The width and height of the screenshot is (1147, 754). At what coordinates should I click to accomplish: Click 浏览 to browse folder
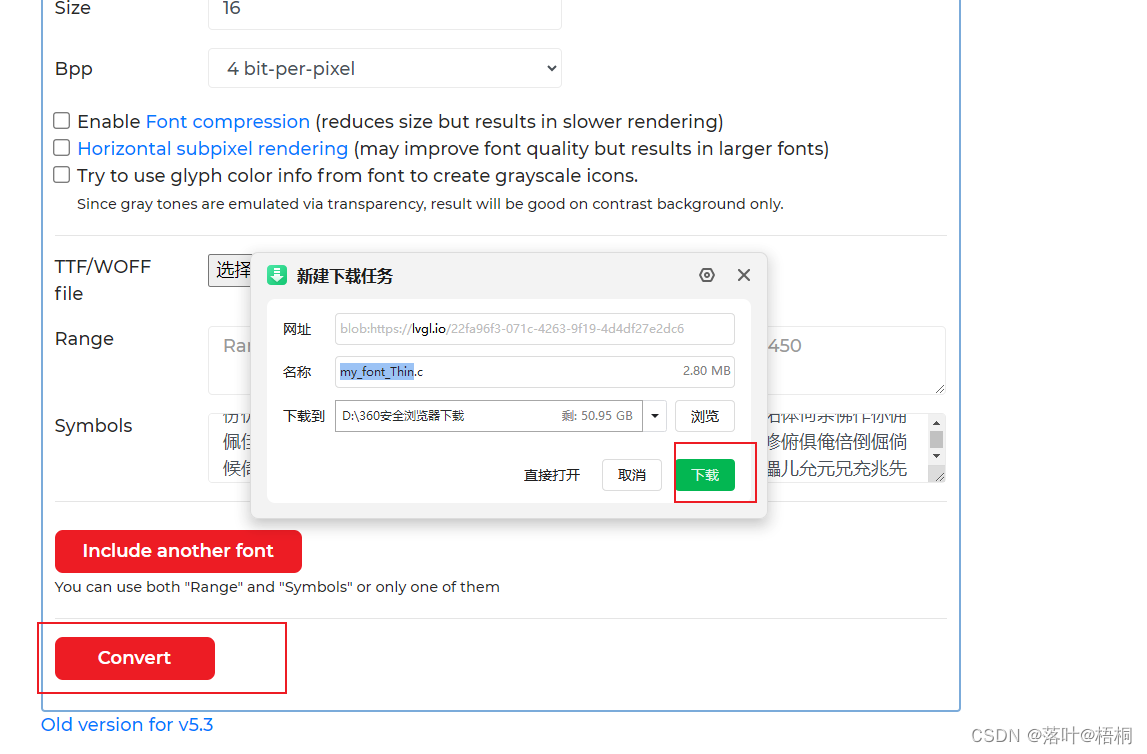point(704,416)
